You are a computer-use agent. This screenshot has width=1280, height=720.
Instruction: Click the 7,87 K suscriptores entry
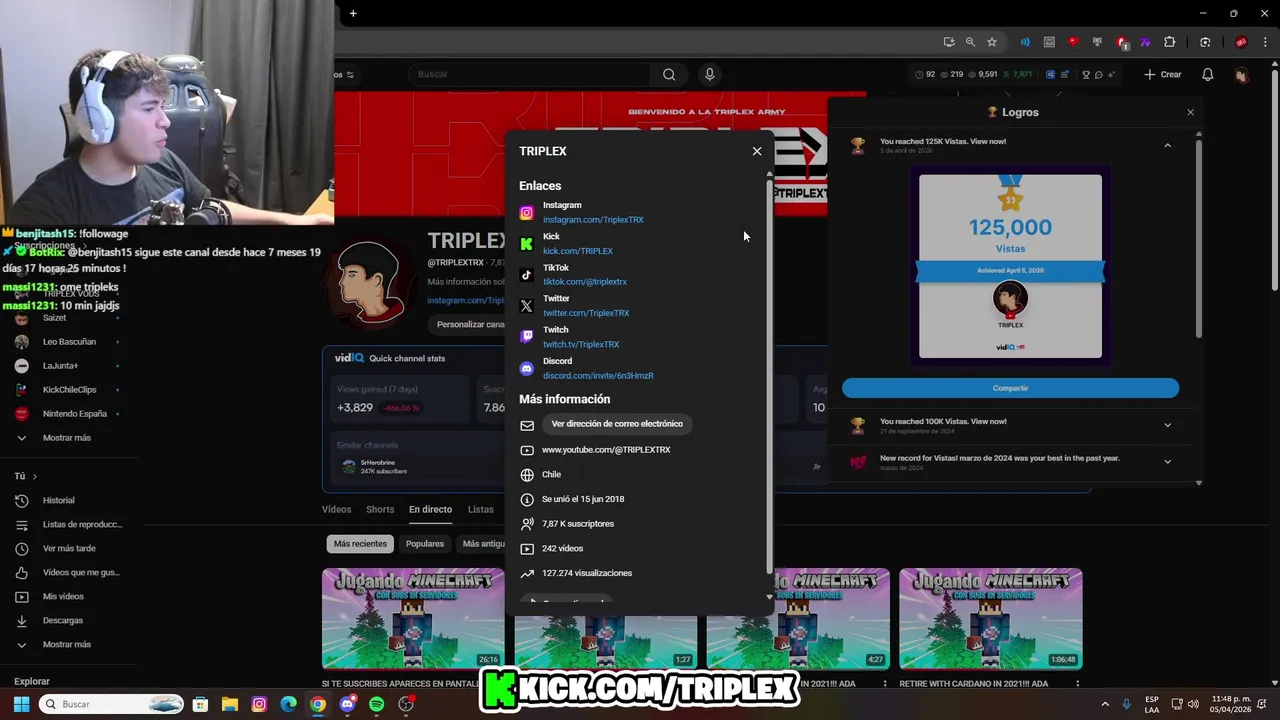[x=578, y=524]
